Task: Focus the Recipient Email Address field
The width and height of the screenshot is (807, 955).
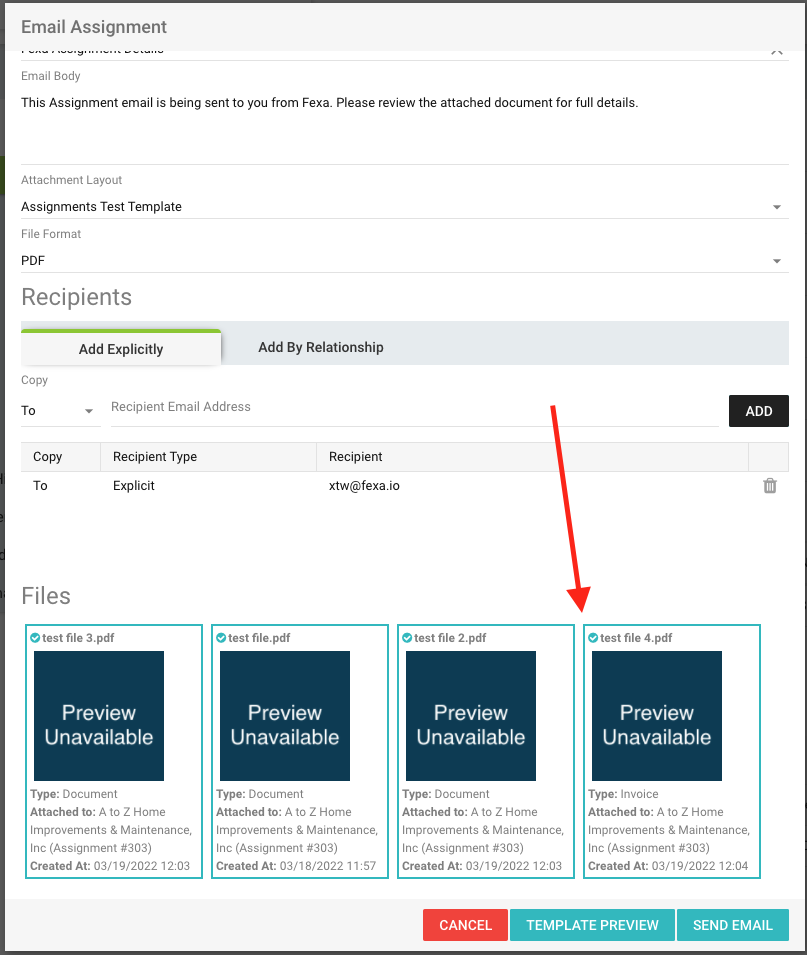Action: (x=414, y=408)
